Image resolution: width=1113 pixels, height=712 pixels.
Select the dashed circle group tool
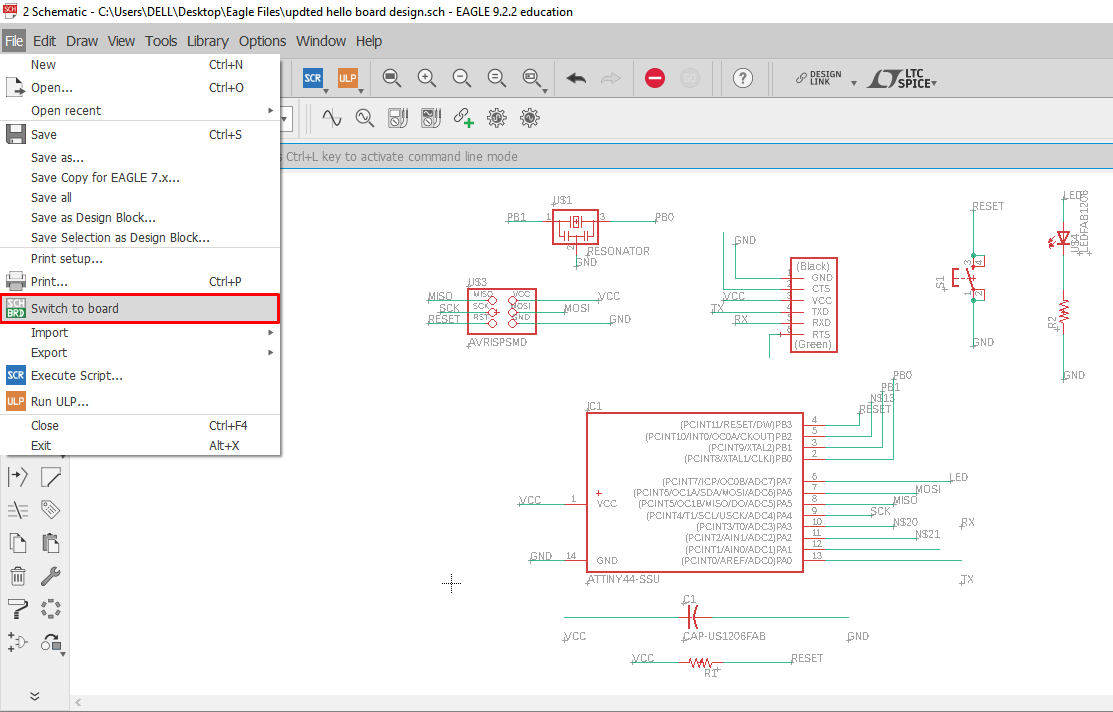pos(50,608)
